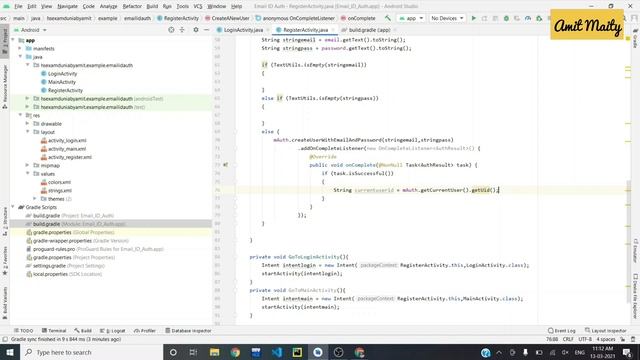Open Windows Start menu
The image size is (640, 360).
[10, 352]
